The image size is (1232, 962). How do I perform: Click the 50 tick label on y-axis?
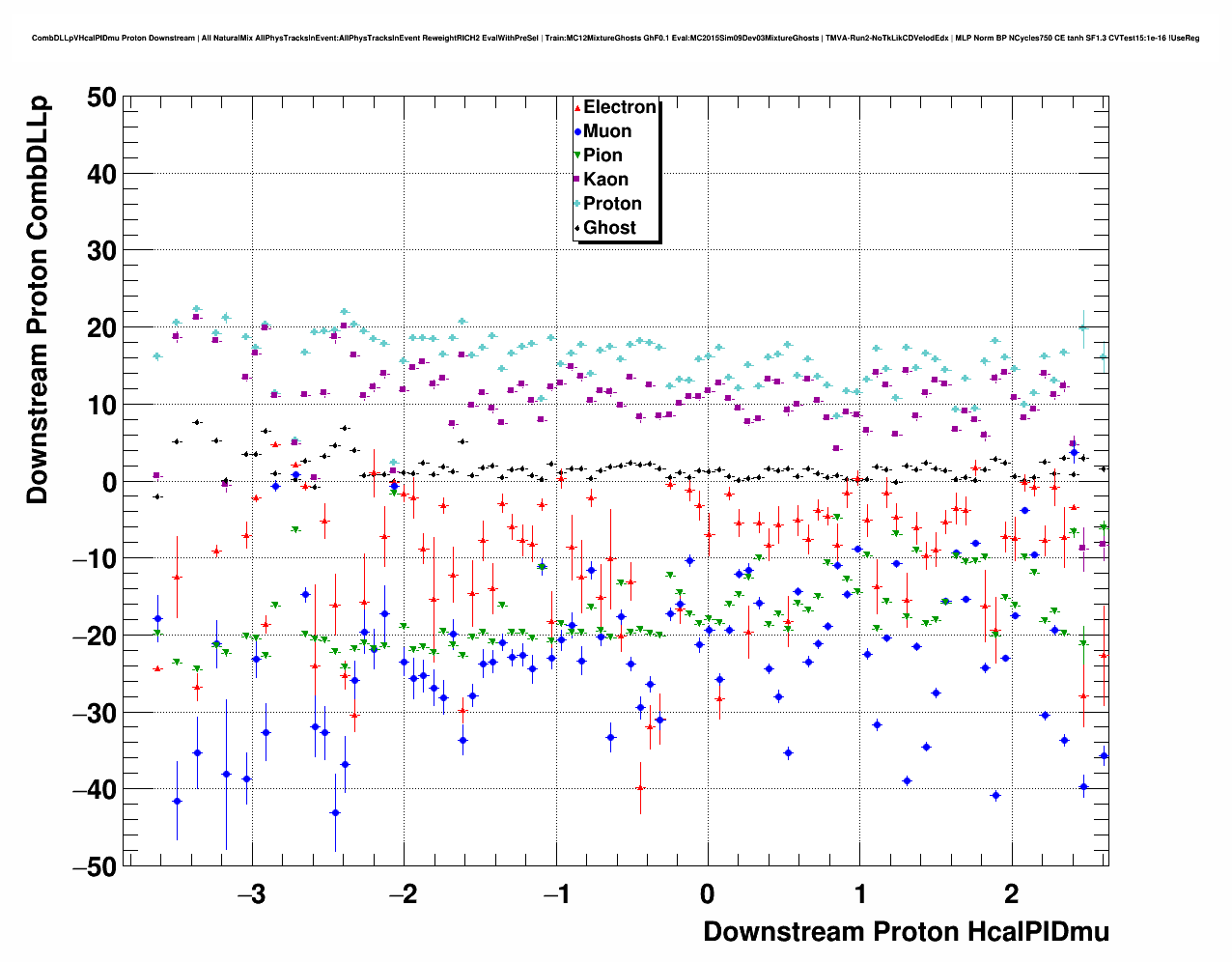coord(100,98)
